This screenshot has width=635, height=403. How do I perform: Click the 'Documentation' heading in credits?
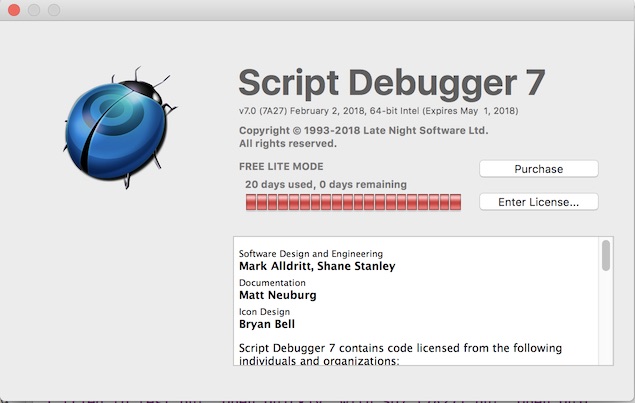272,283
